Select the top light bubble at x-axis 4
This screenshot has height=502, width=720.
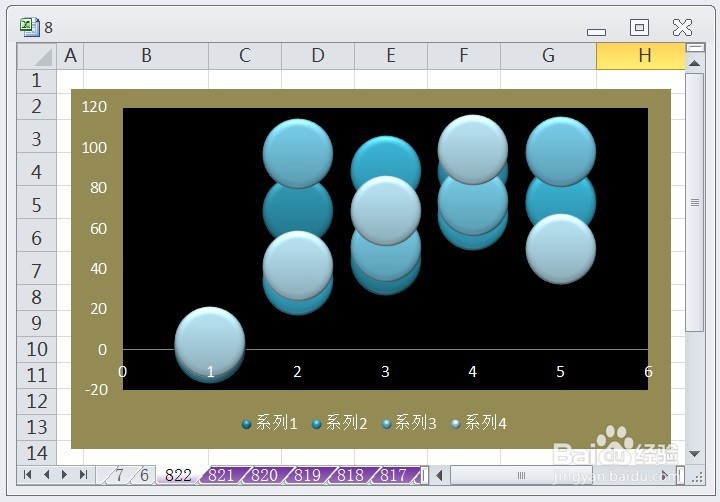(x=472, y=150)
